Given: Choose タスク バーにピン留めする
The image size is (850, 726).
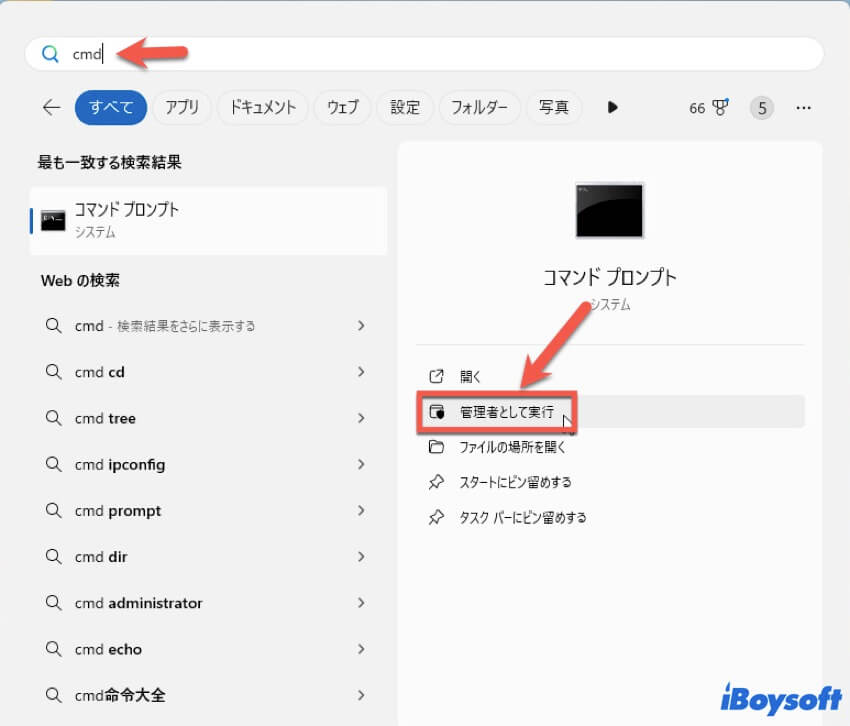Looking at the screenshot, I should [x=610, y=518].
